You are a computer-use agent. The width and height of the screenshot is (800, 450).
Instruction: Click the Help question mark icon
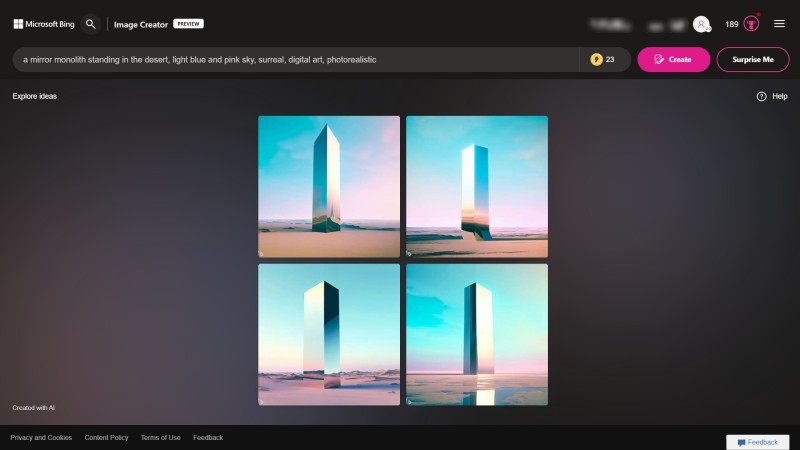click(761, 96)
